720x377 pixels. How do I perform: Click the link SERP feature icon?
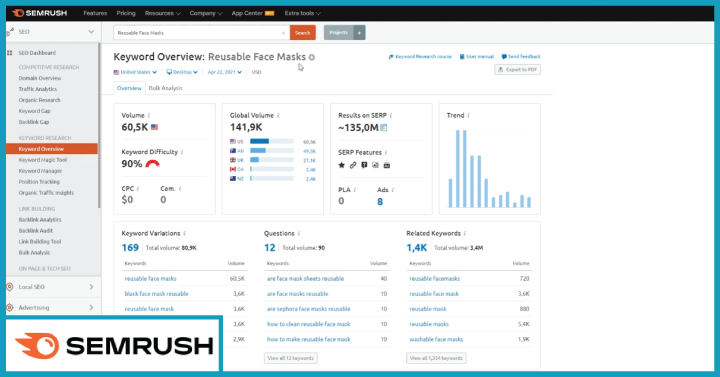pyautogui.click(x=353, y=165)
